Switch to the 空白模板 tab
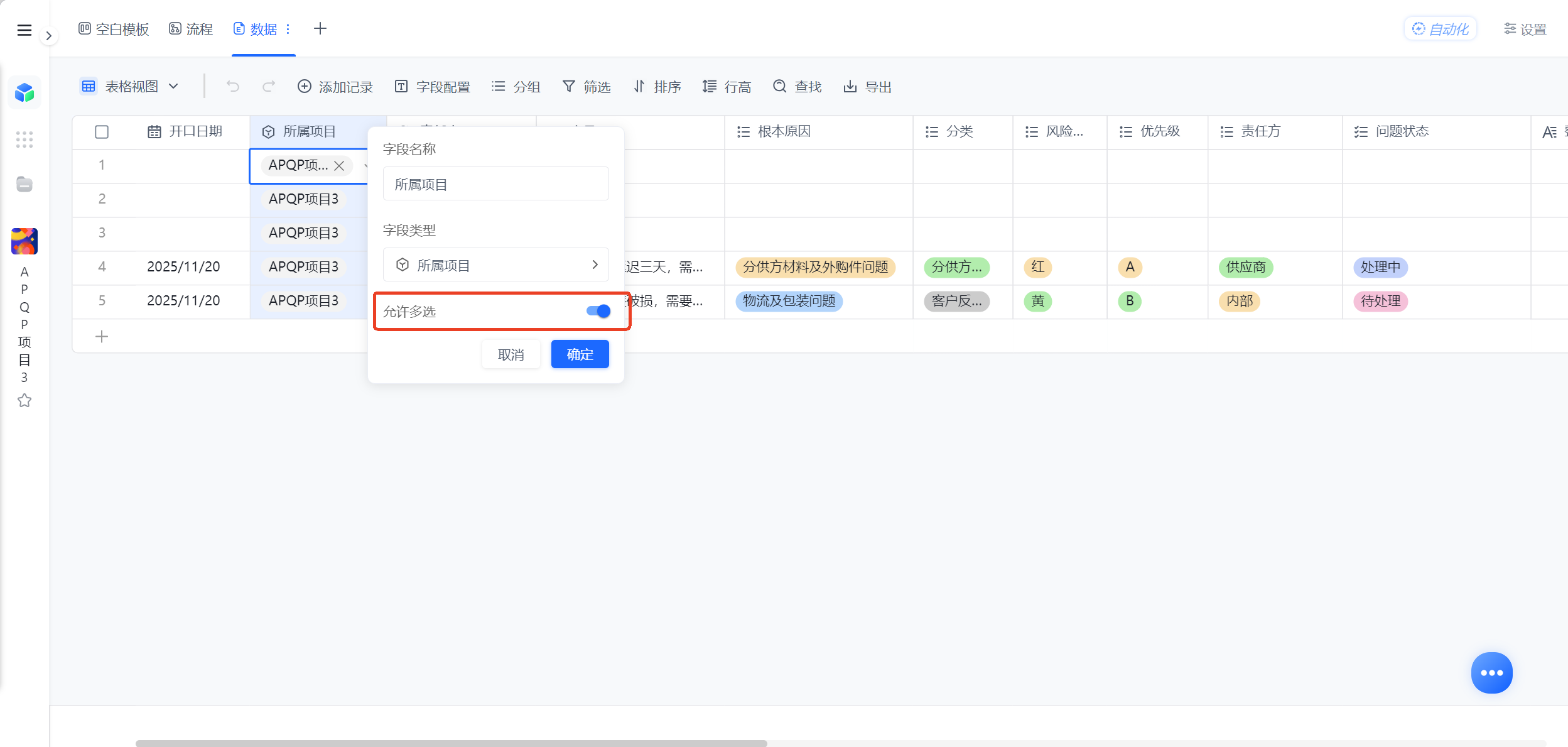Screen dimensions: 1568x747 (x=114, y=29)
